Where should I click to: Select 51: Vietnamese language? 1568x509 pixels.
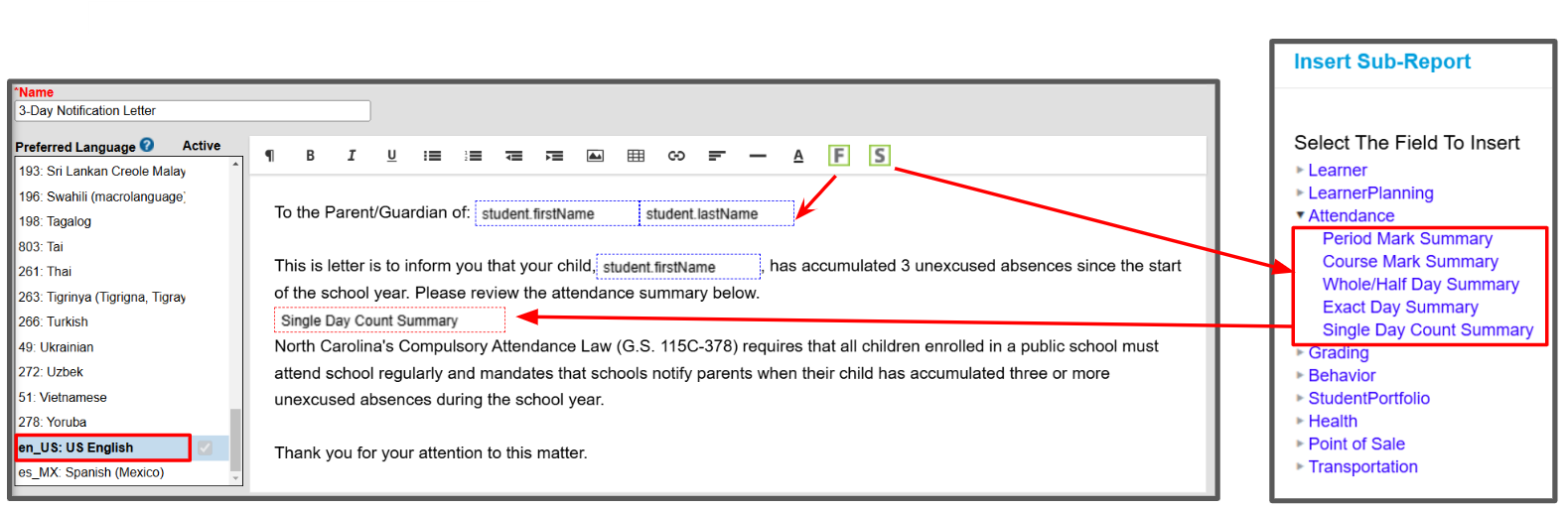(63, 398)
